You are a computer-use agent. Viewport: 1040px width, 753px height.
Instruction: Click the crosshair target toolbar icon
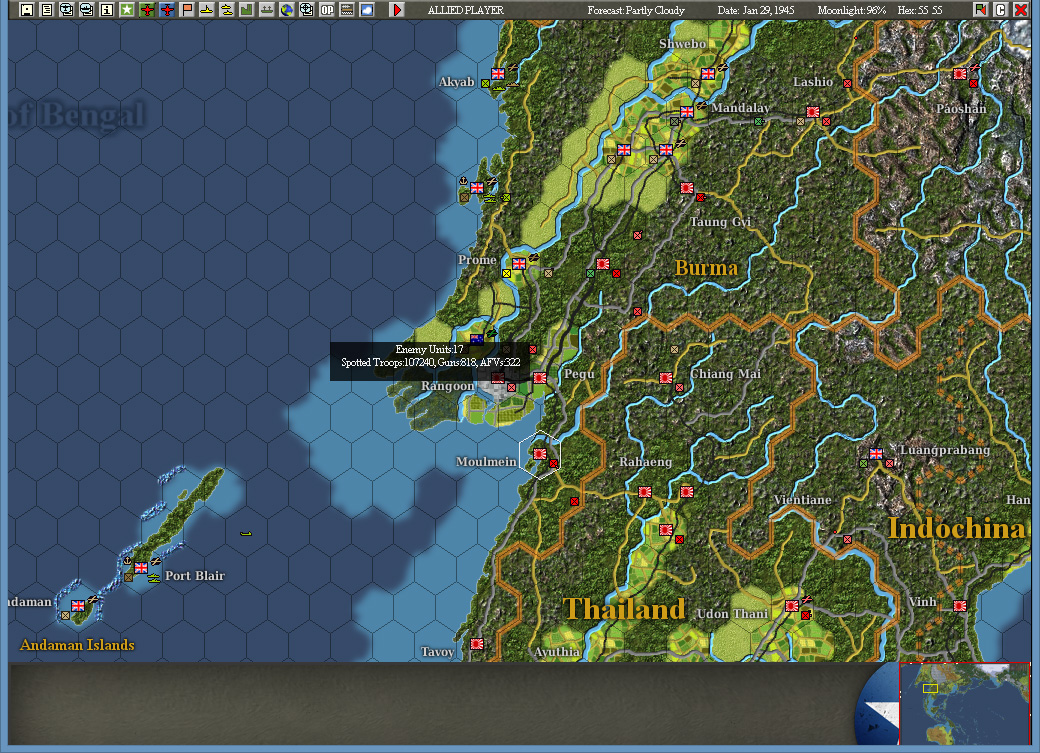[x=305, y=9]
